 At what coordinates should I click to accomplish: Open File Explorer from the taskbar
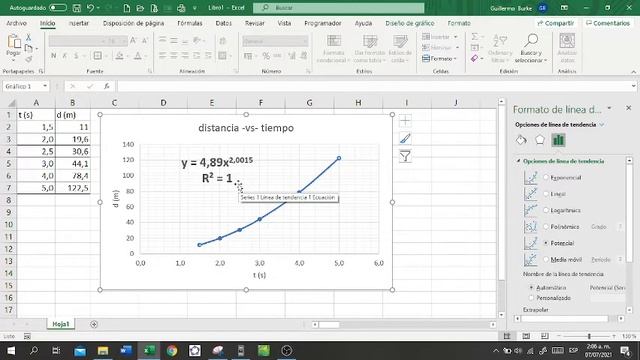point(103,351)
